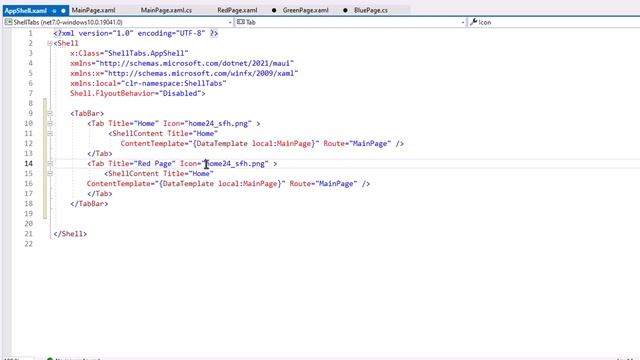This screenshot has height=360, width=640.
Task: Click the x:Class attribute name
Action: (x=85, y=53)
